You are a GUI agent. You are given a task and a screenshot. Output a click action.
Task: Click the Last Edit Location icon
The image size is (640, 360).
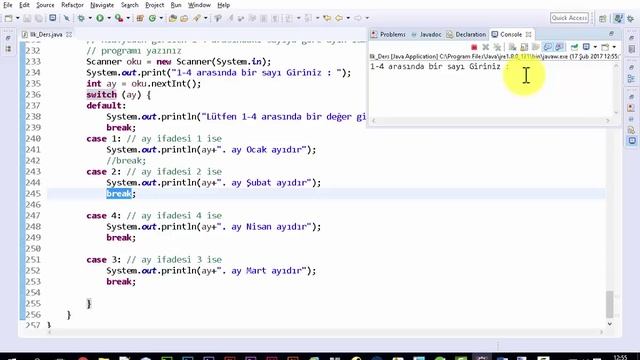click(x=327, y=18)
